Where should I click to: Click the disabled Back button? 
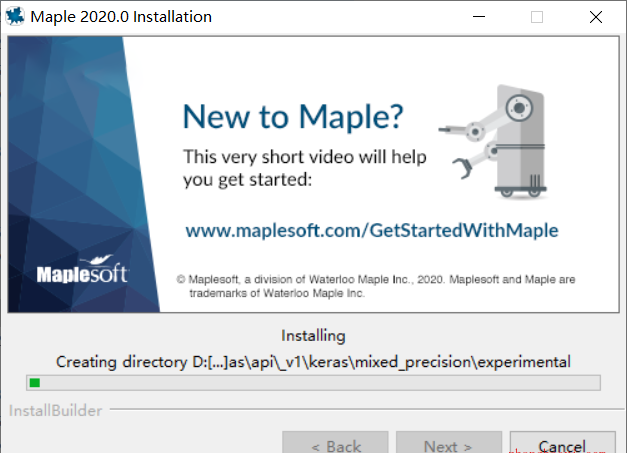335,443
